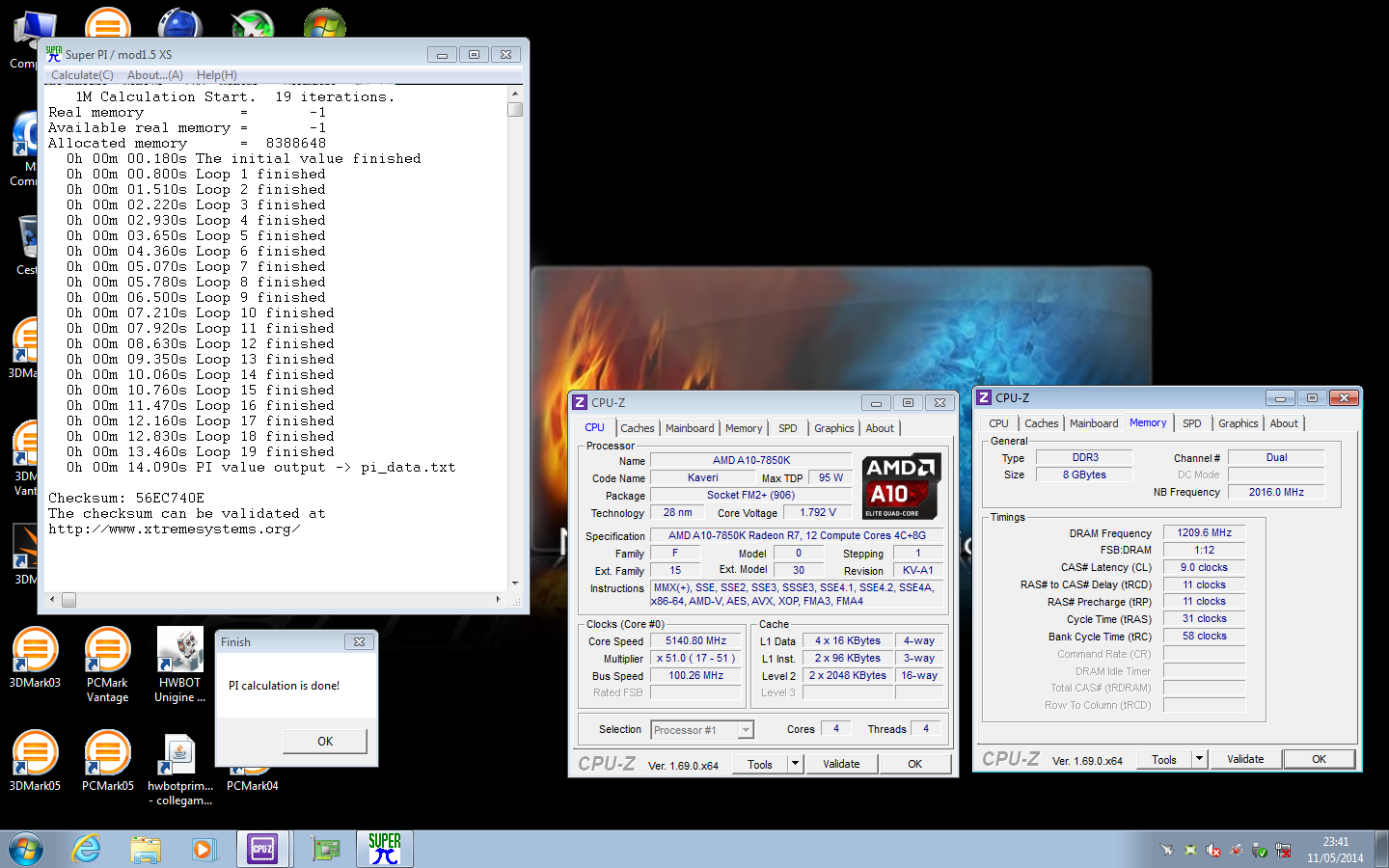Click the green circuit board taskbar icon
Viewport: 1389px width, 868px height.
[x=326, y=849]
